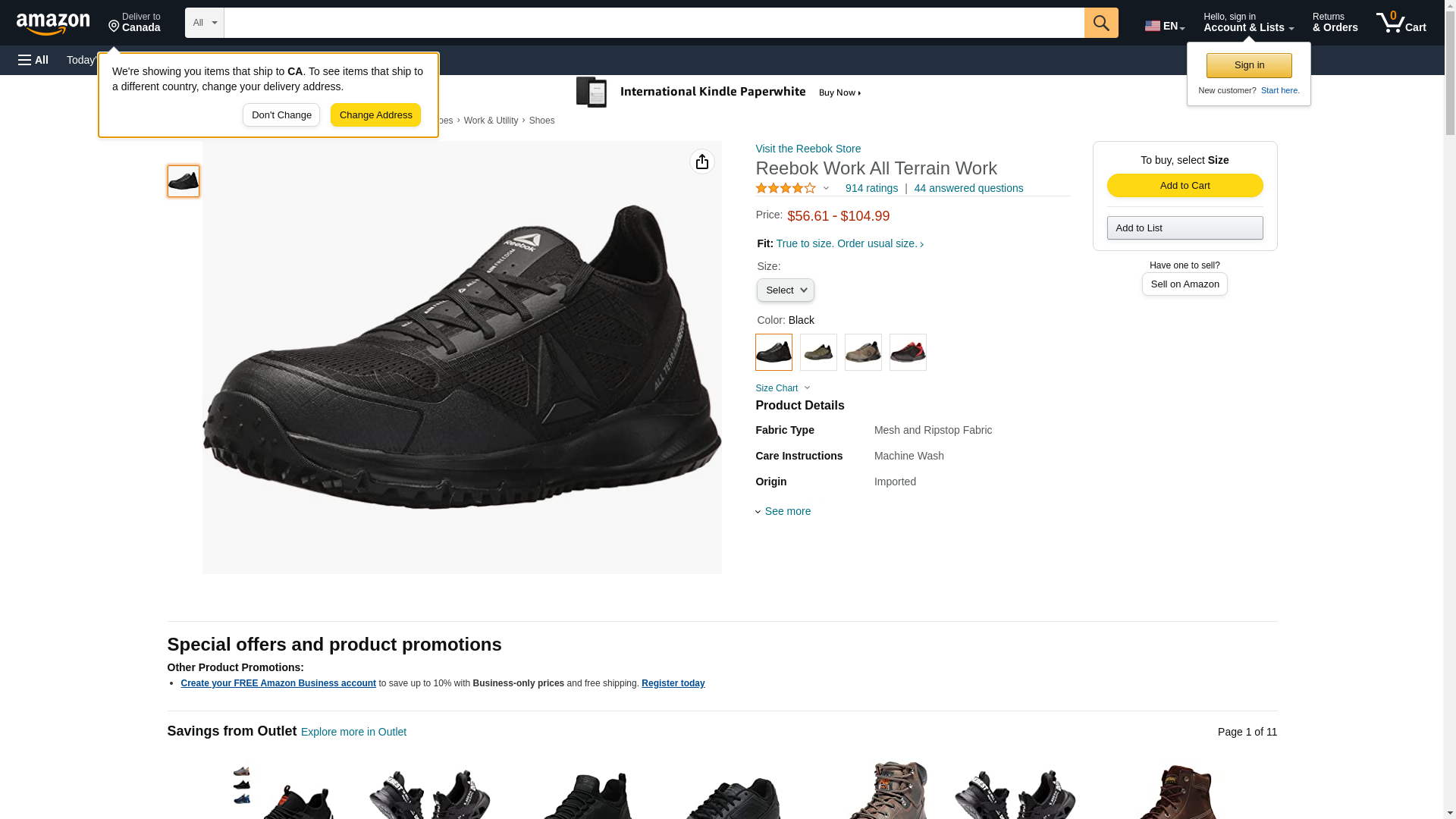The image size is (1456, 819).
Task: Click Visit the Reebok Store link
Action: point(808,149)
